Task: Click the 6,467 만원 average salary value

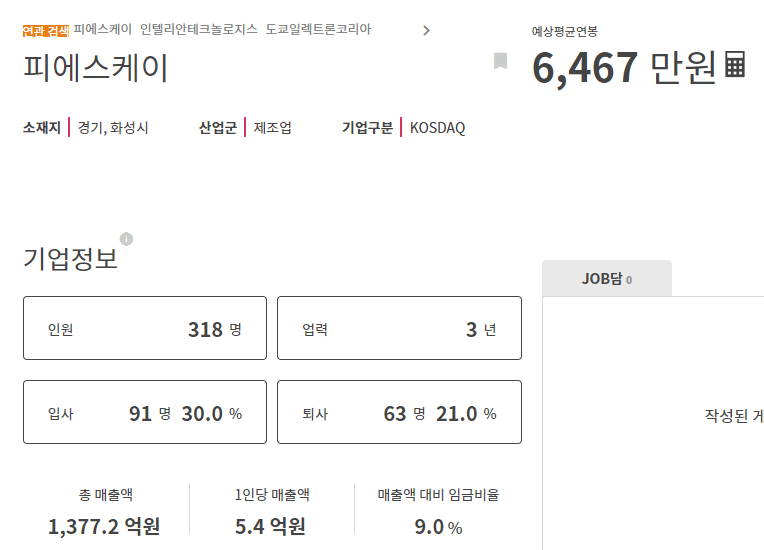Action: click(624, 67)
